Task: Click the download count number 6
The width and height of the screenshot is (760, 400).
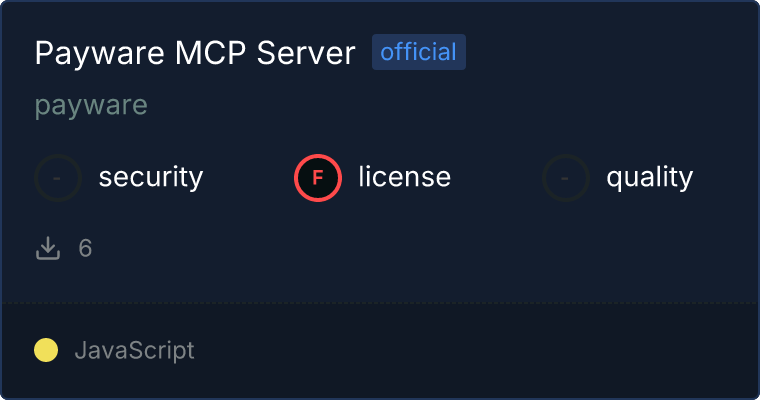Action: click(85, 248)
